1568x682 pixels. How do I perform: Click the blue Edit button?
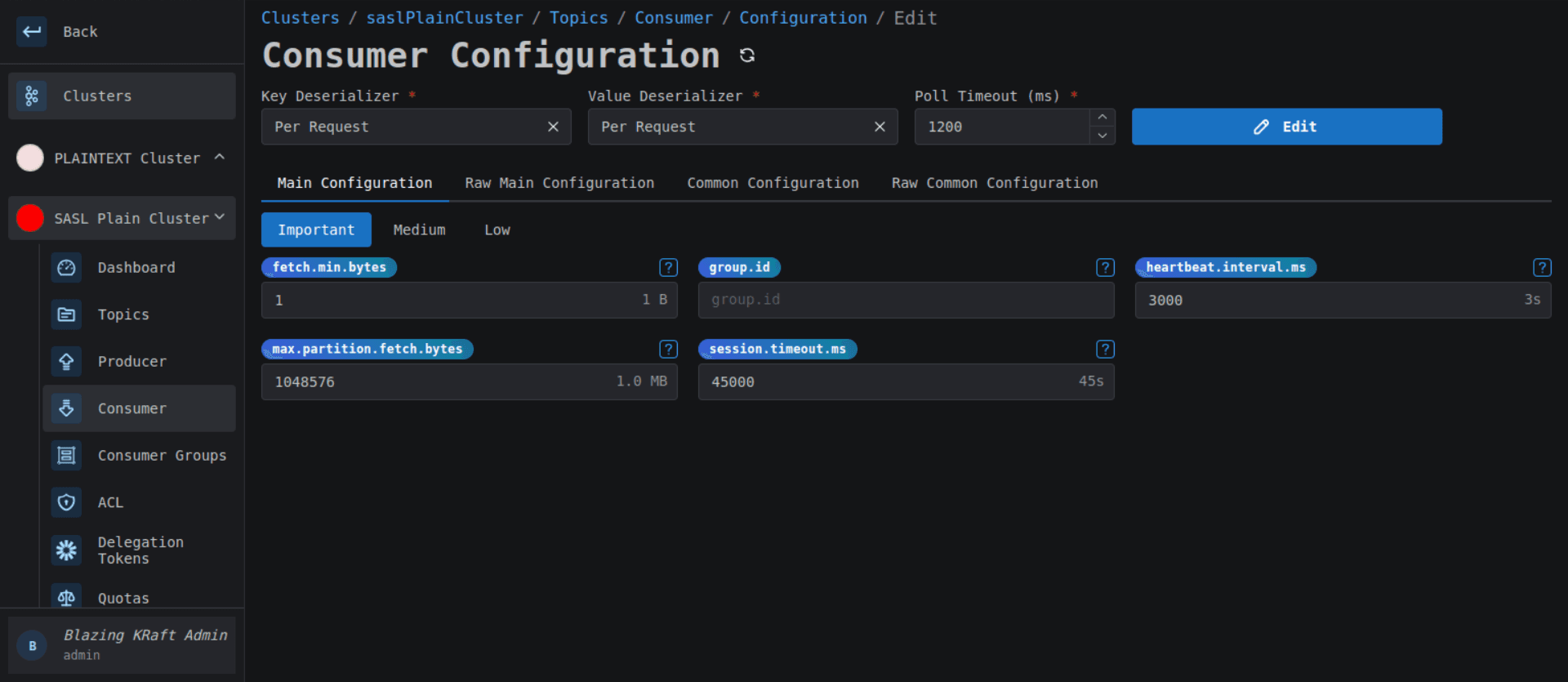pos(1286,127)
